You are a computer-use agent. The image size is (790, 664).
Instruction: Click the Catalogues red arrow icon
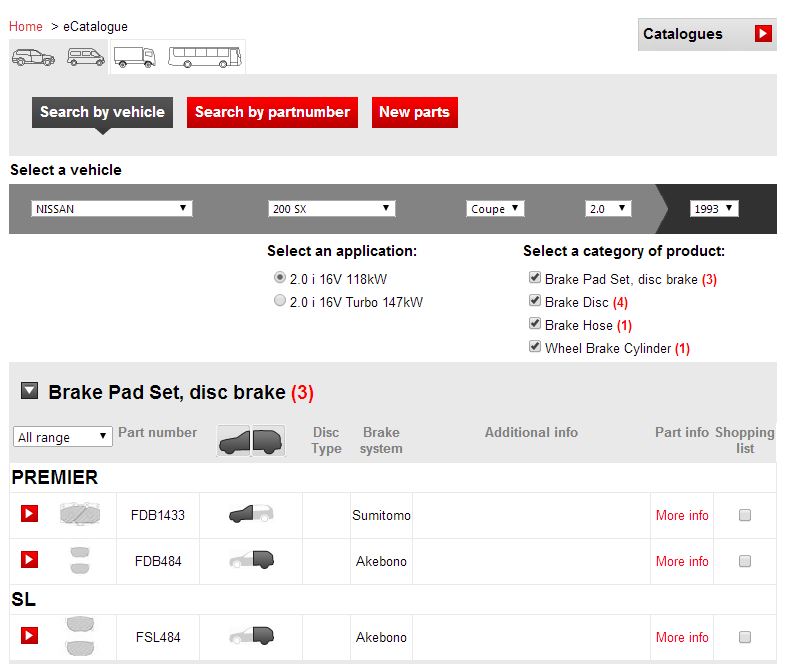[x=763, y=34]
